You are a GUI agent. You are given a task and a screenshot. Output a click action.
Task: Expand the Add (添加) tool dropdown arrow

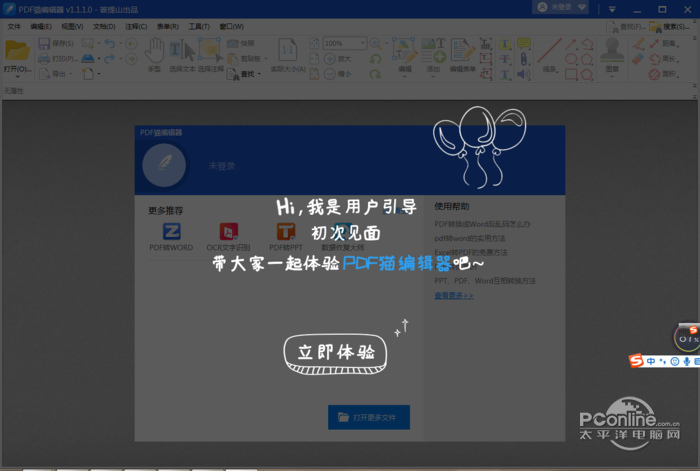click(x=433, y=77)
